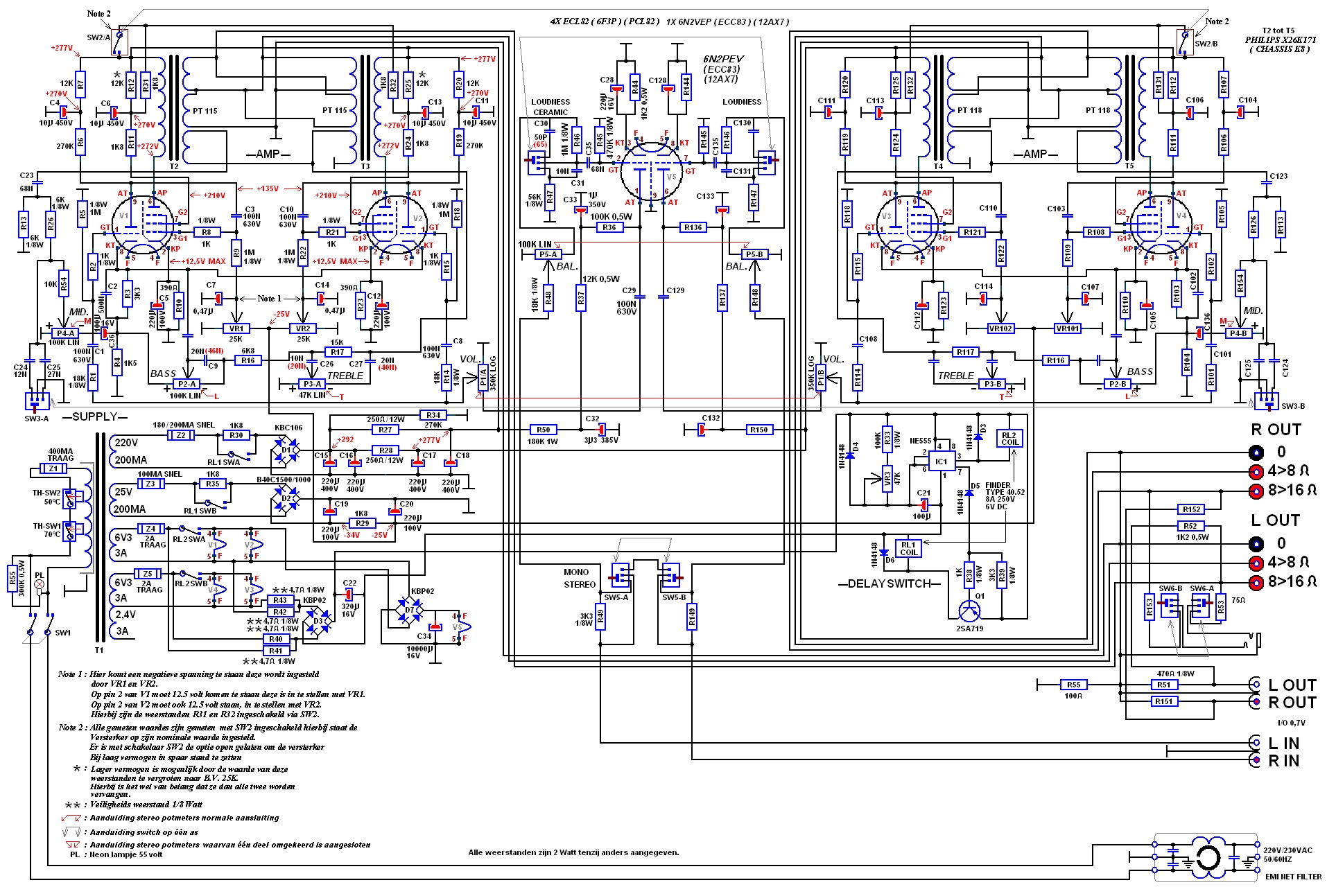Click the '220V/230VAC' mains label
Viewport: 1327px width, 896px height.
pyautogui.click(x=1287, y=850)
